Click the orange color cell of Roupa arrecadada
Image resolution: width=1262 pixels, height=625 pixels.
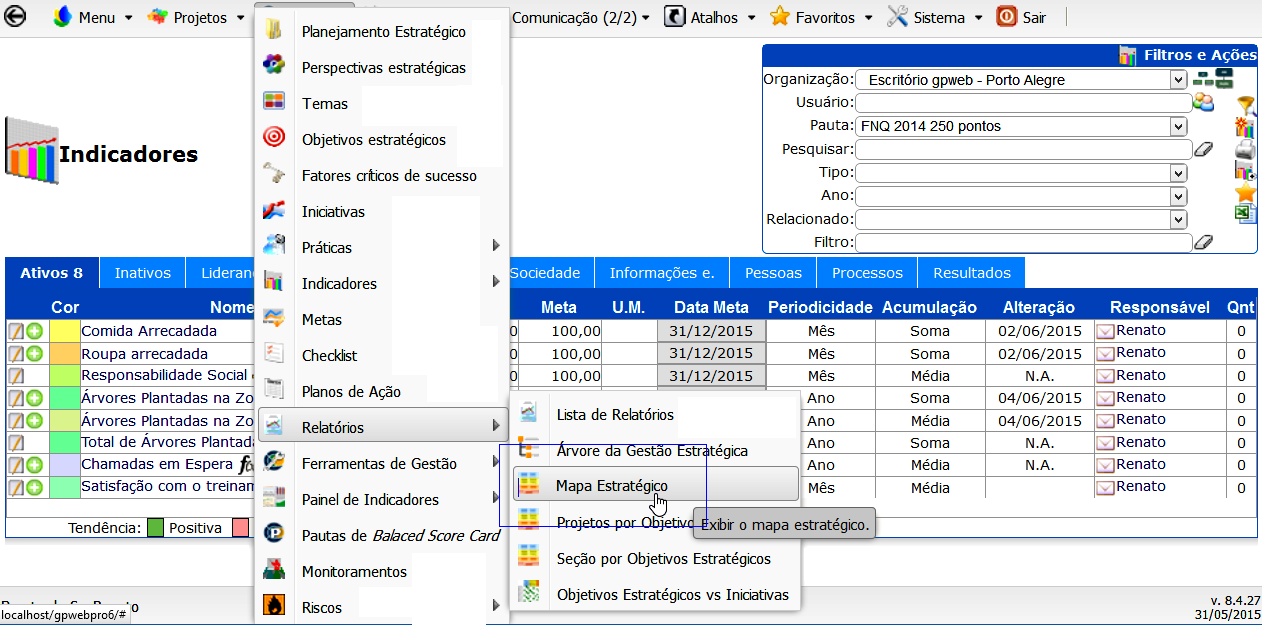point(64,353)
